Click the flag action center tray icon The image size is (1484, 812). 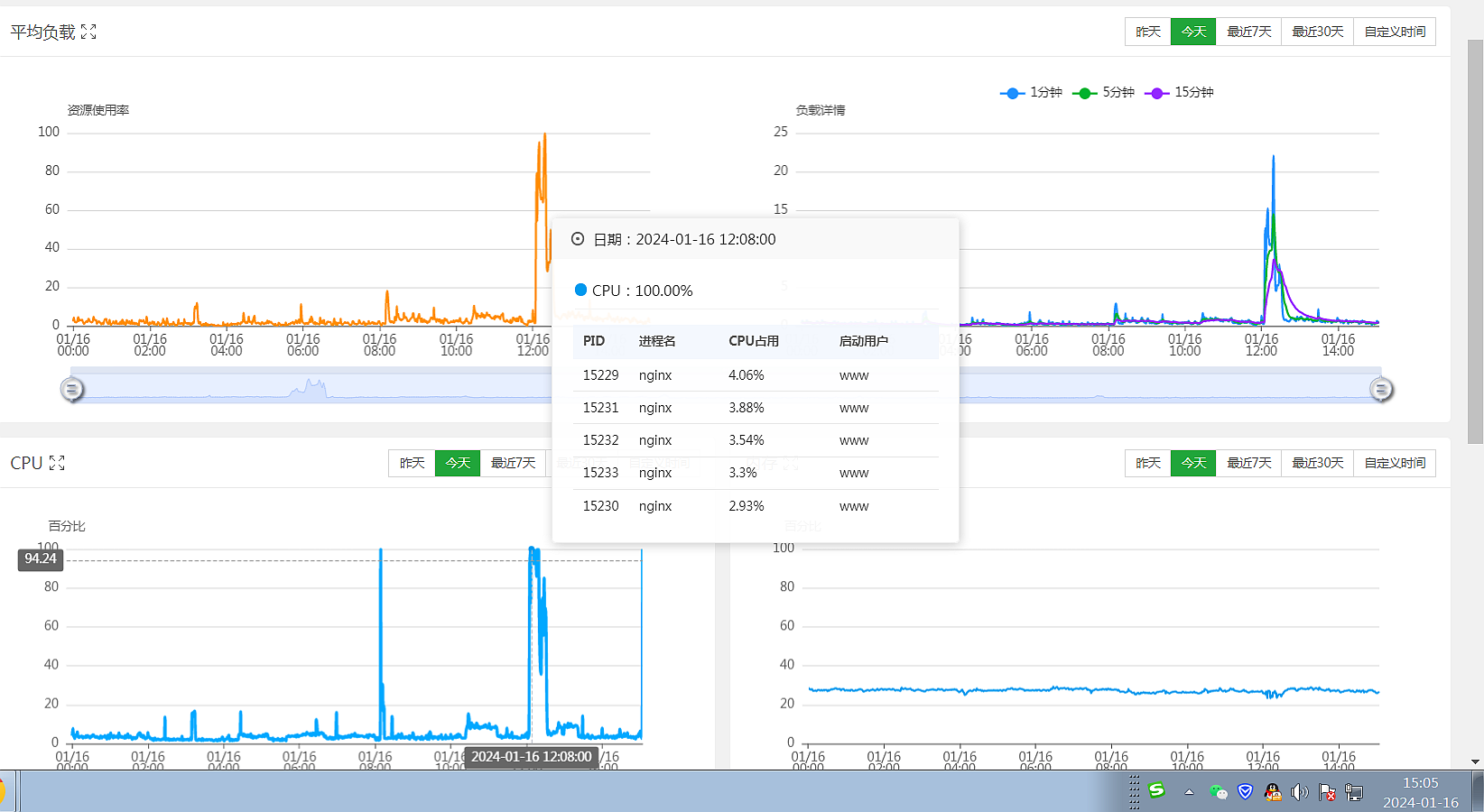click(1327, 792)
